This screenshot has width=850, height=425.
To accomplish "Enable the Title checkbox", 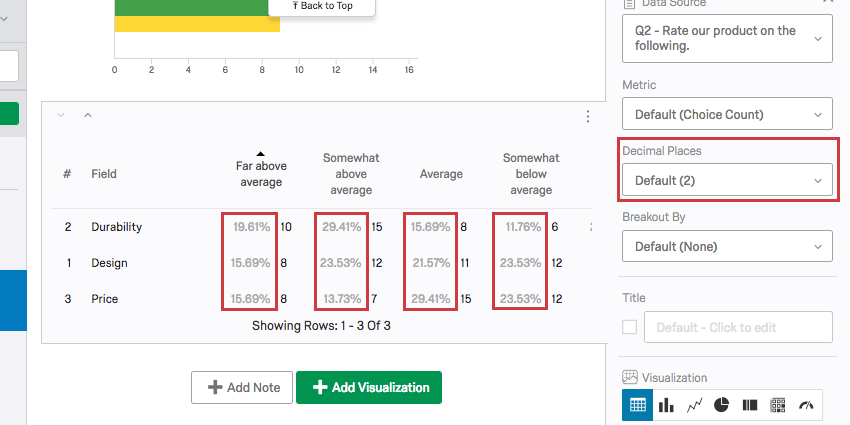I will pos(629,327).
